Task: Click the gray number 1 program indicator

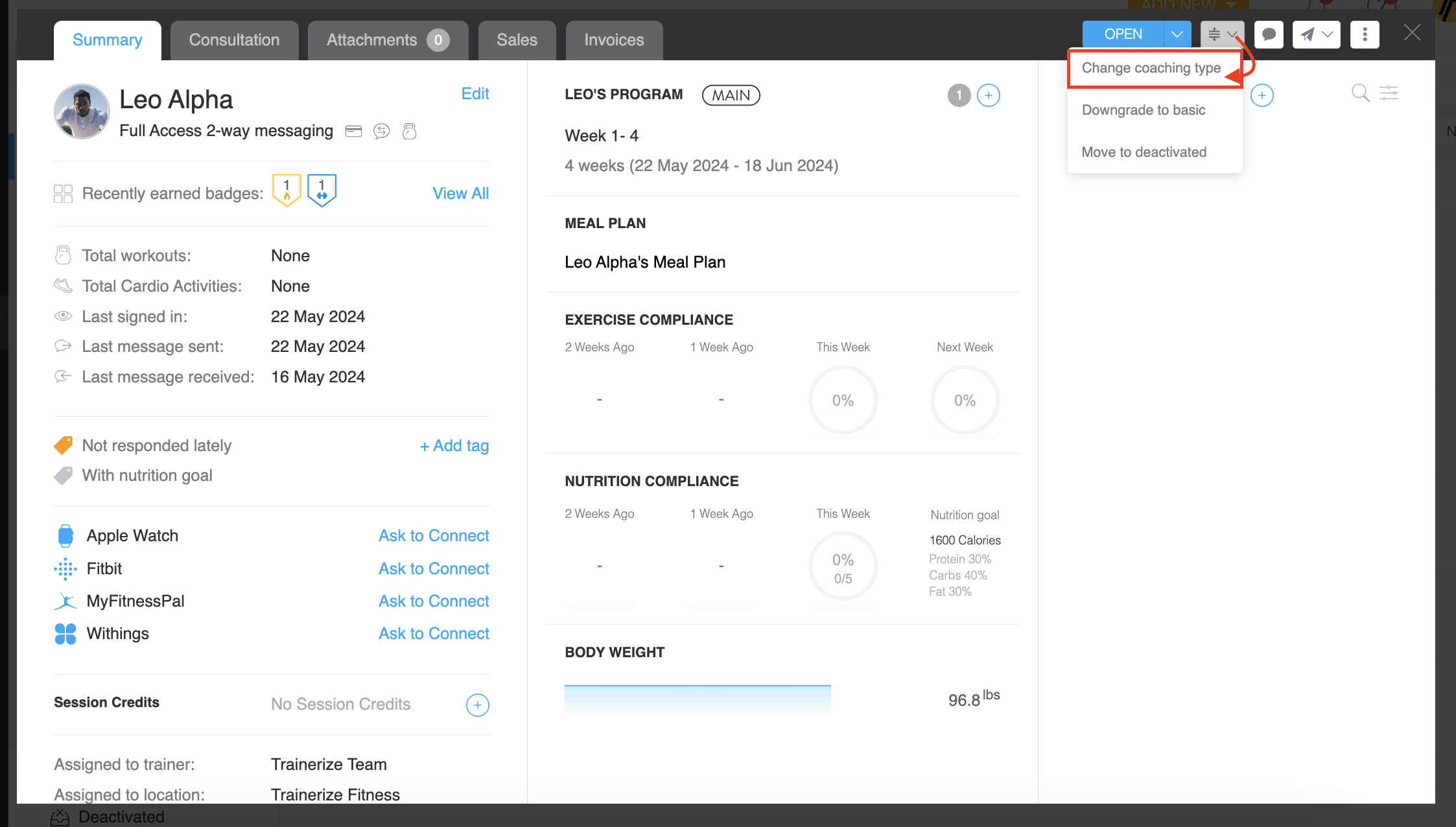Action: click(959, 95)
